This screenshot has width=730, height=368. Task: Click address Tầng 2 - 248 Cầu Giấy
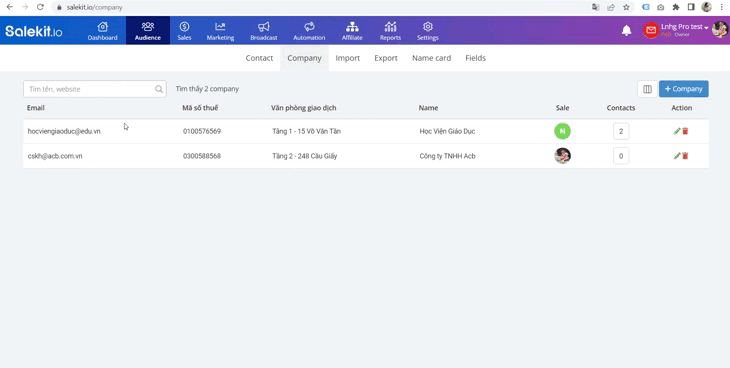pos(304,156)
